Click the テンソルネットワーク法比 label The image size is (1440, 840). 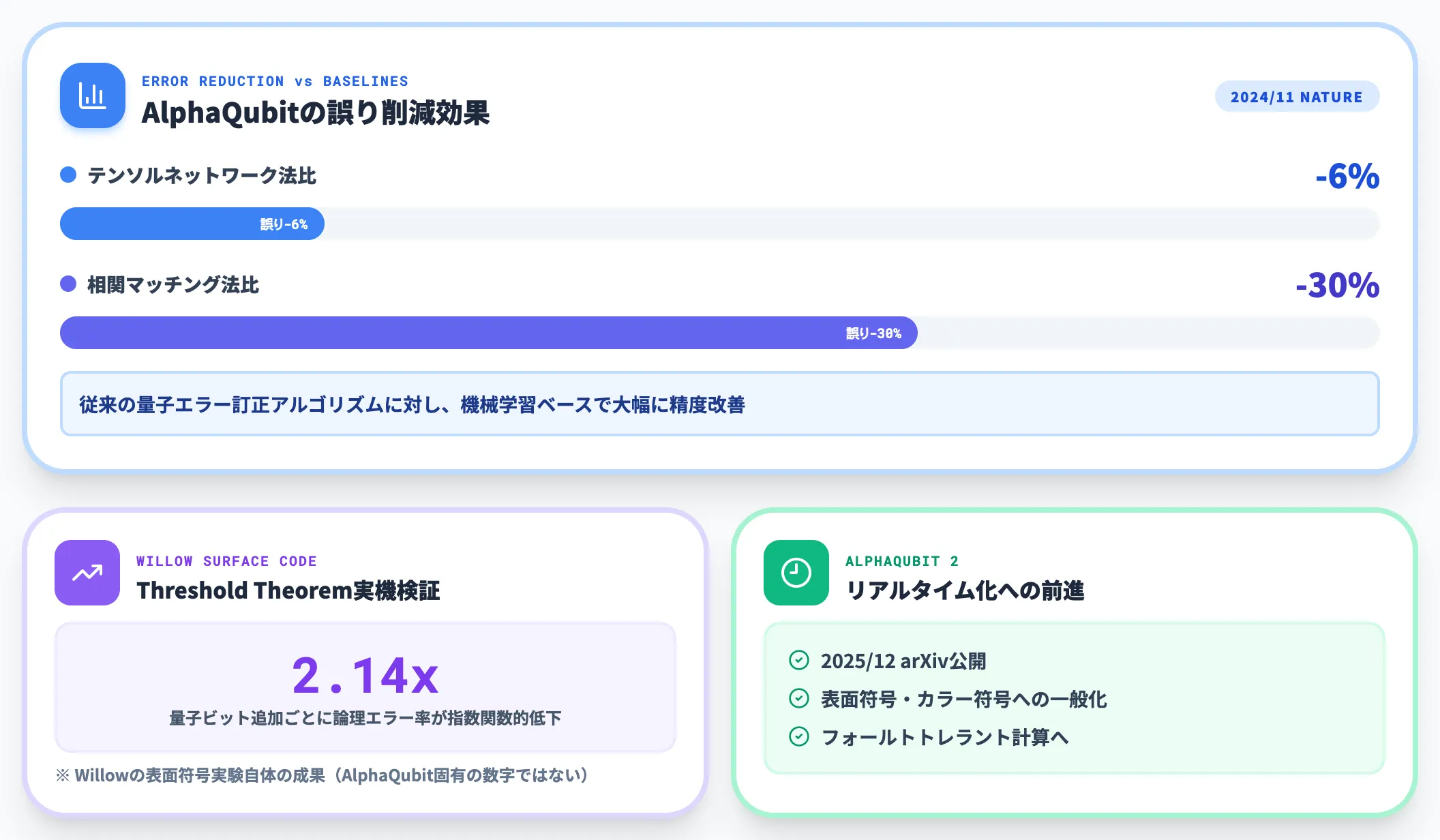pyautogui.click(x=202, y=175)
